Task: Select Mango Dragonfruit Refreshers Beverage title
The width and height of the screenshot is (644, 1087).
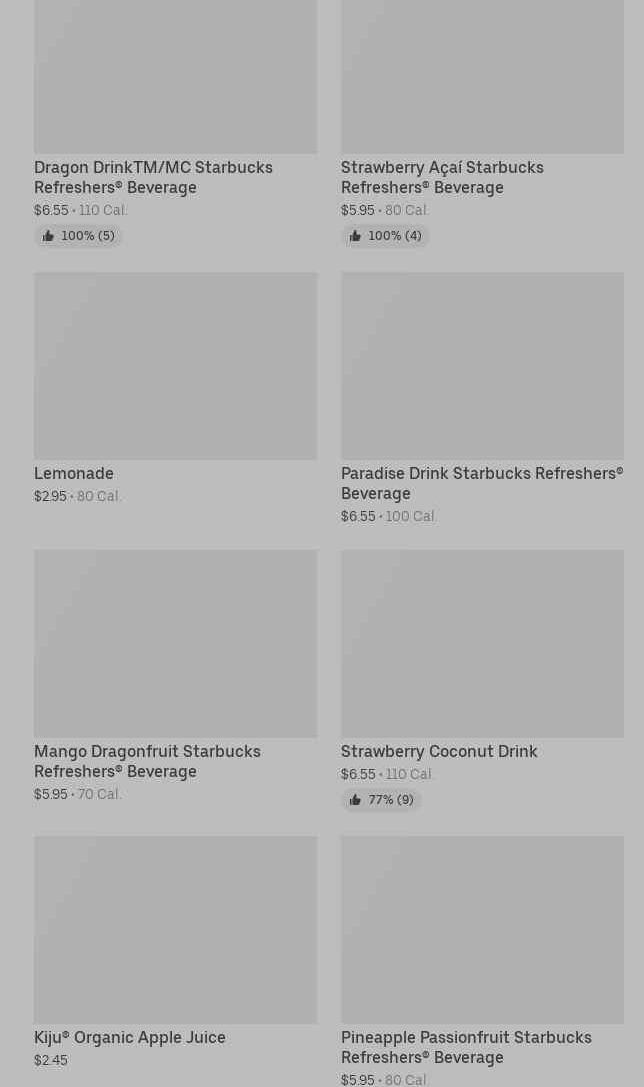Action: coord(147,761)
